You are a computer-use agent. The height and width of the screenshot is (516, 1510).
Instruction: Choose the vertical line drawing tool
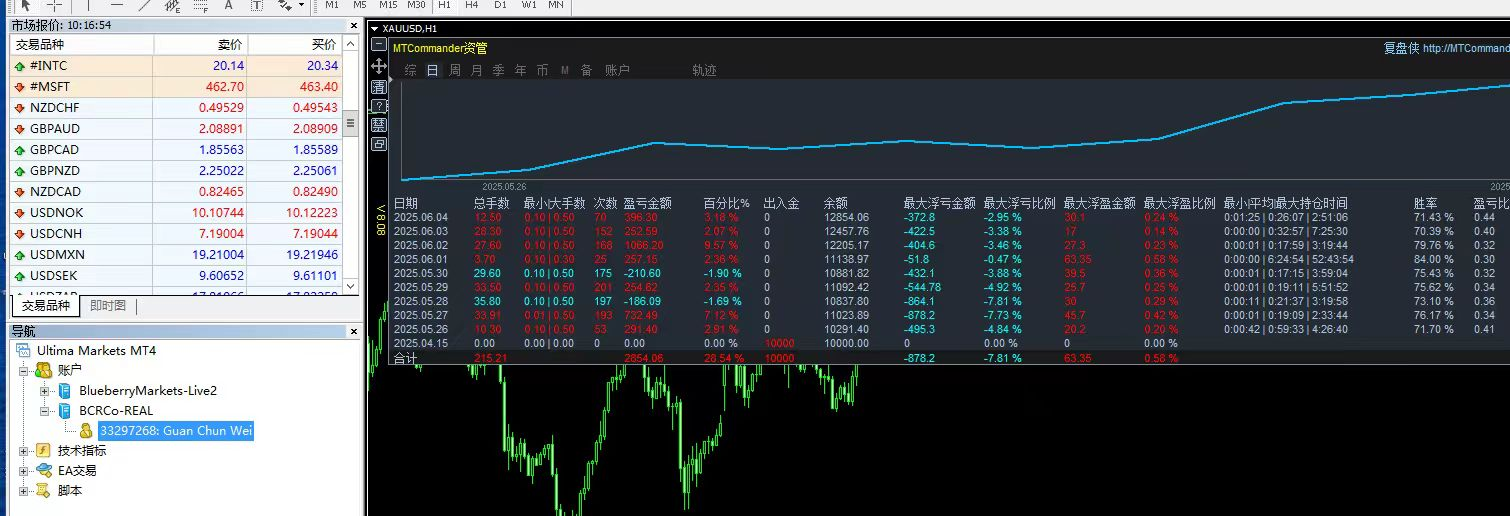(88, 5)
